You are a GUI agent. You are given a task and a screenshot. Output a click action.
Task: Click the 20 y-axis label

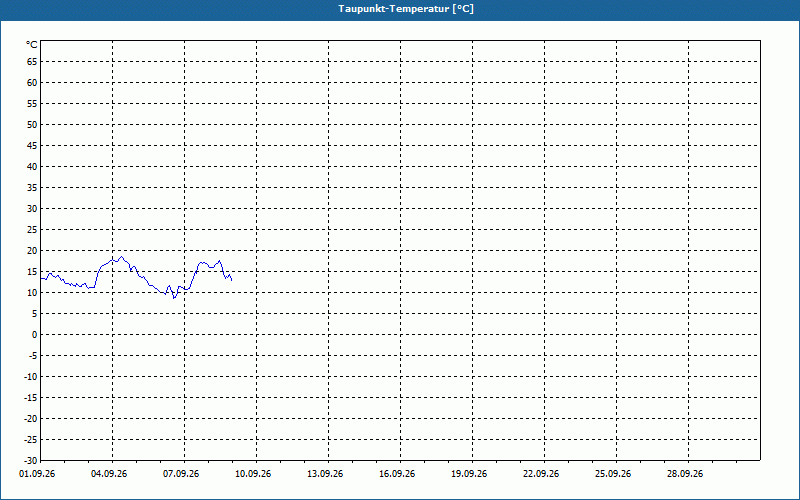pos(32,251)
